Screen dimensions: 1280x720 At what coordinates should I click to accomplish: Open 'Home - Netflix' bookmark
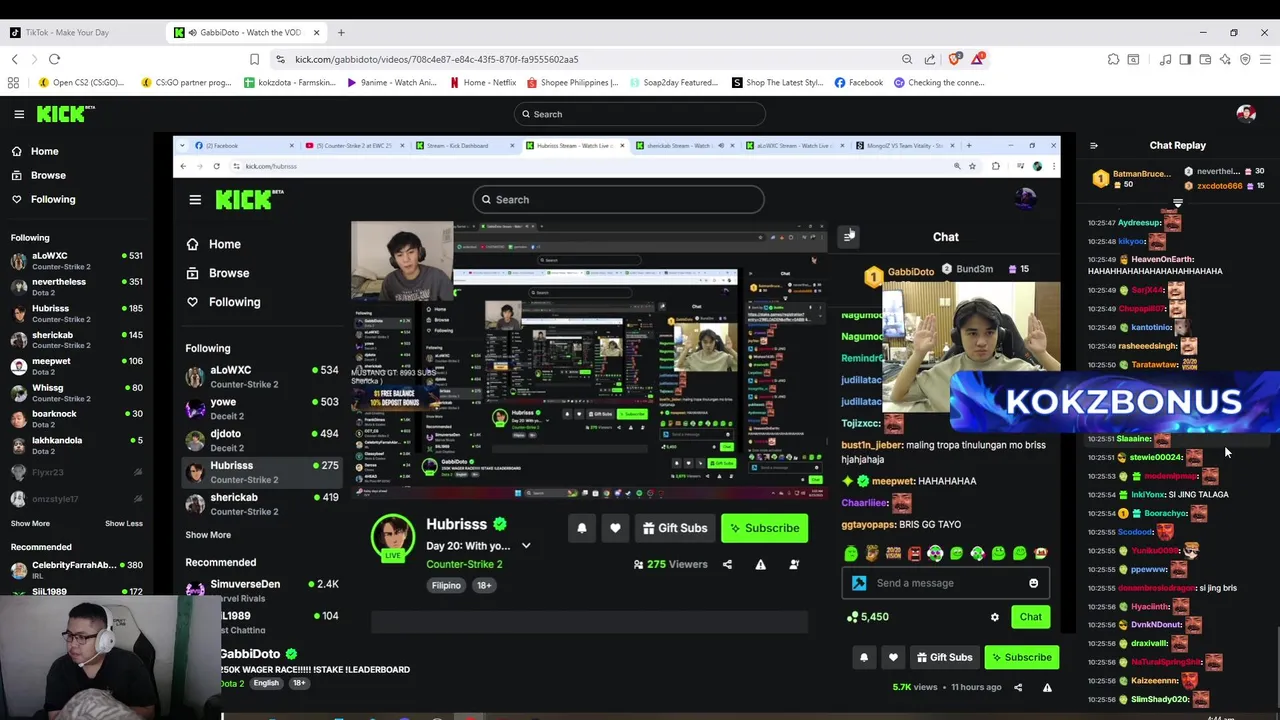(x=483, y=83)
